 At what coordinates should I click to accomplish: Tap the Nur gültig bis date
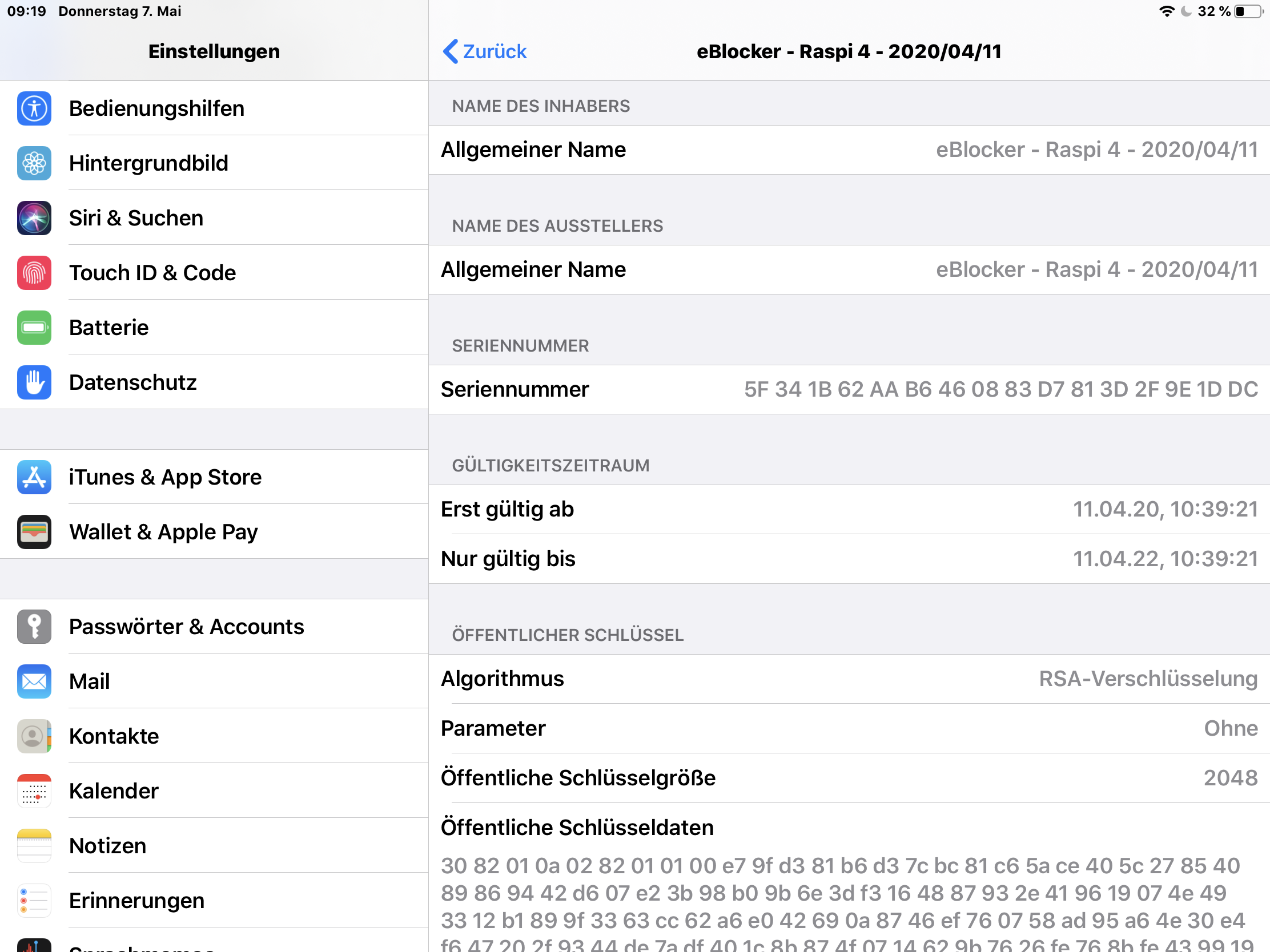1165,559
